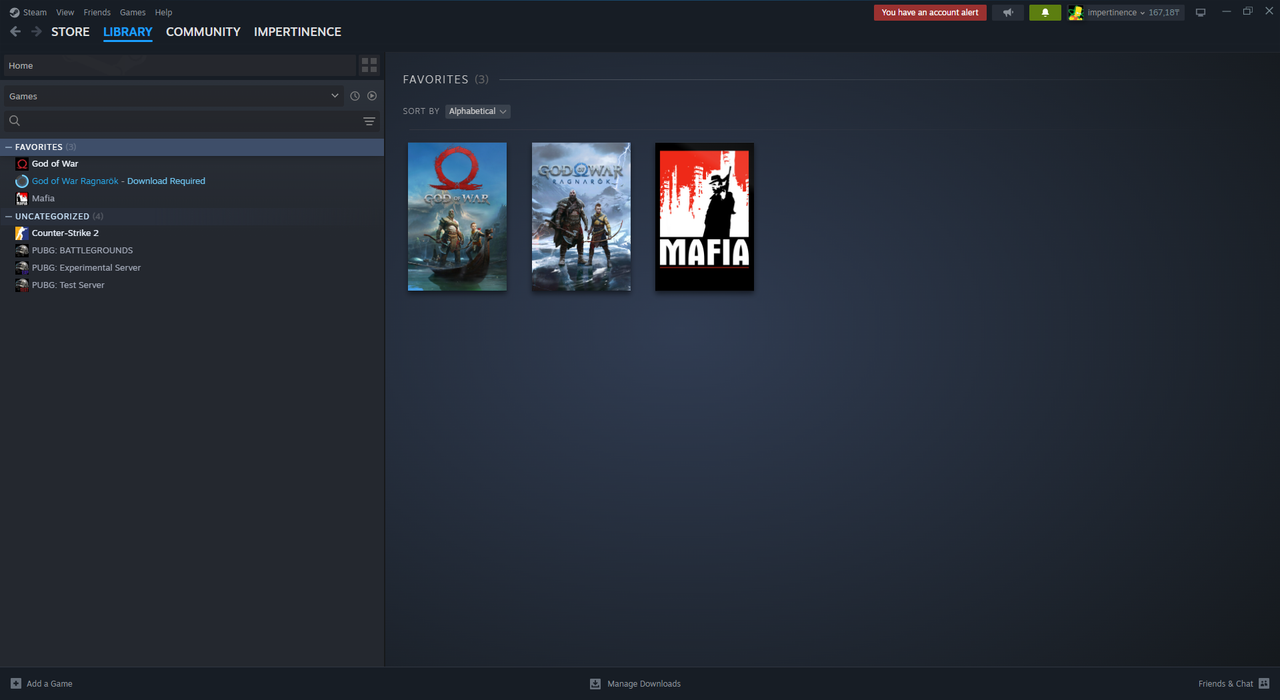Click the FAVORITES heading in main panel
The width and height of the screenshot is (1280, 700).
pos(435,79)
